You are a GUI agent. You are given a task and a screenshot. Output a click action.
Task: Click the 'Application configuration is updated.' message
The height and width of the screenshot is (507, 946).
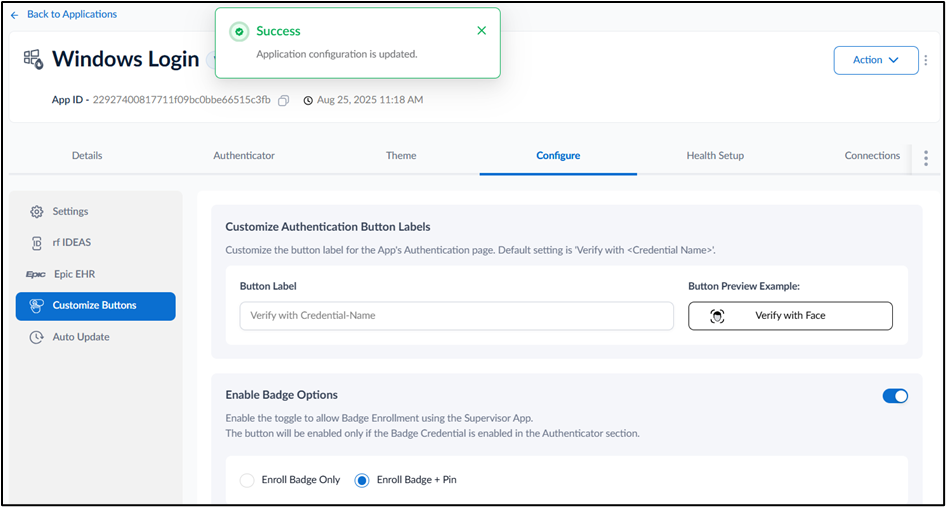coord(337,54)
